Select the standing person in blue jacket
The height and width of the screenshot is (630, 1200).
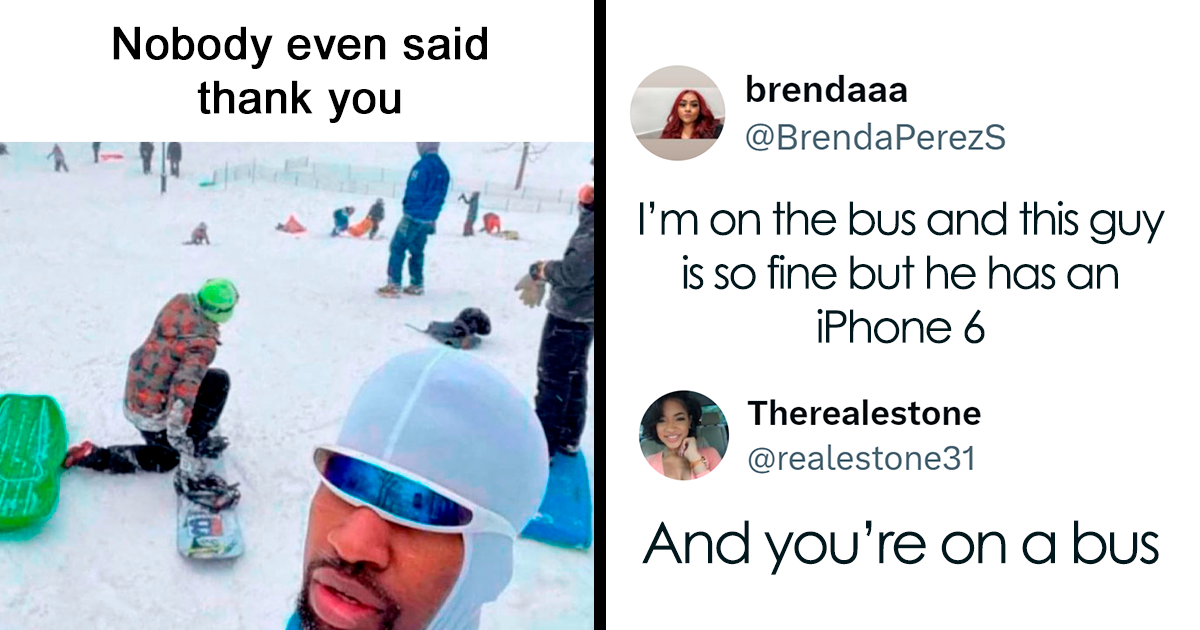[x=415, y=220]
